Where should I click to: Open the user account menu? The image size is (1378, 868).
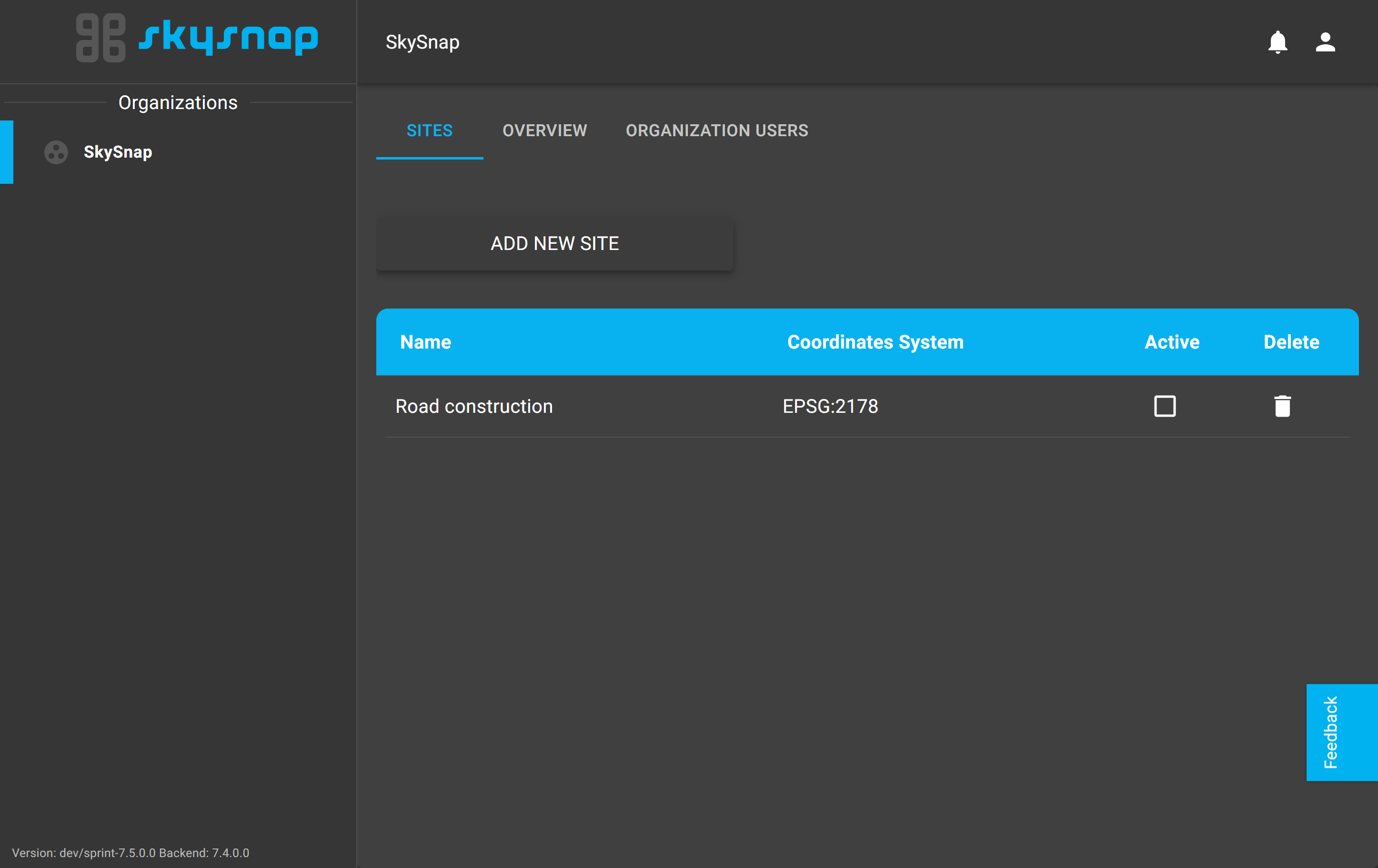1325,42
